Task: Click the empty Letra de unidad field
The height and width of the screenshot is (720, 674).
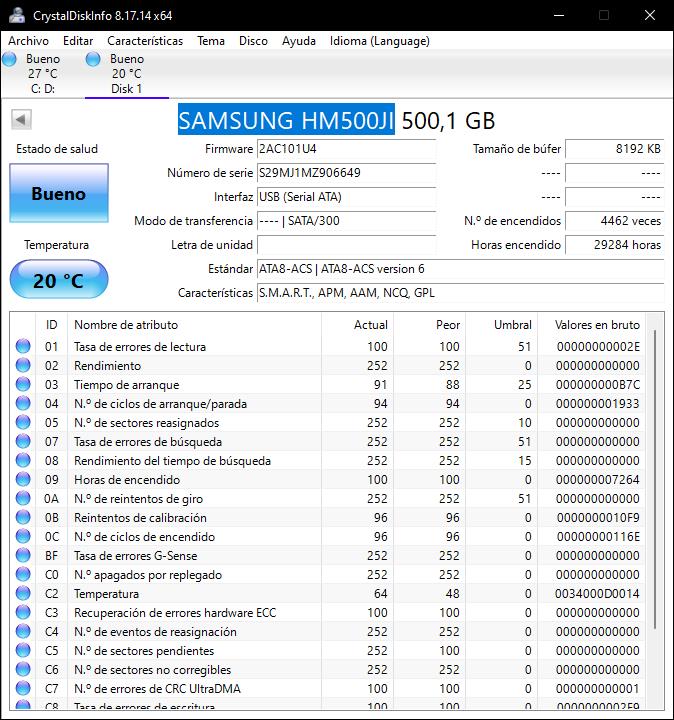Action: click(346, 245)
